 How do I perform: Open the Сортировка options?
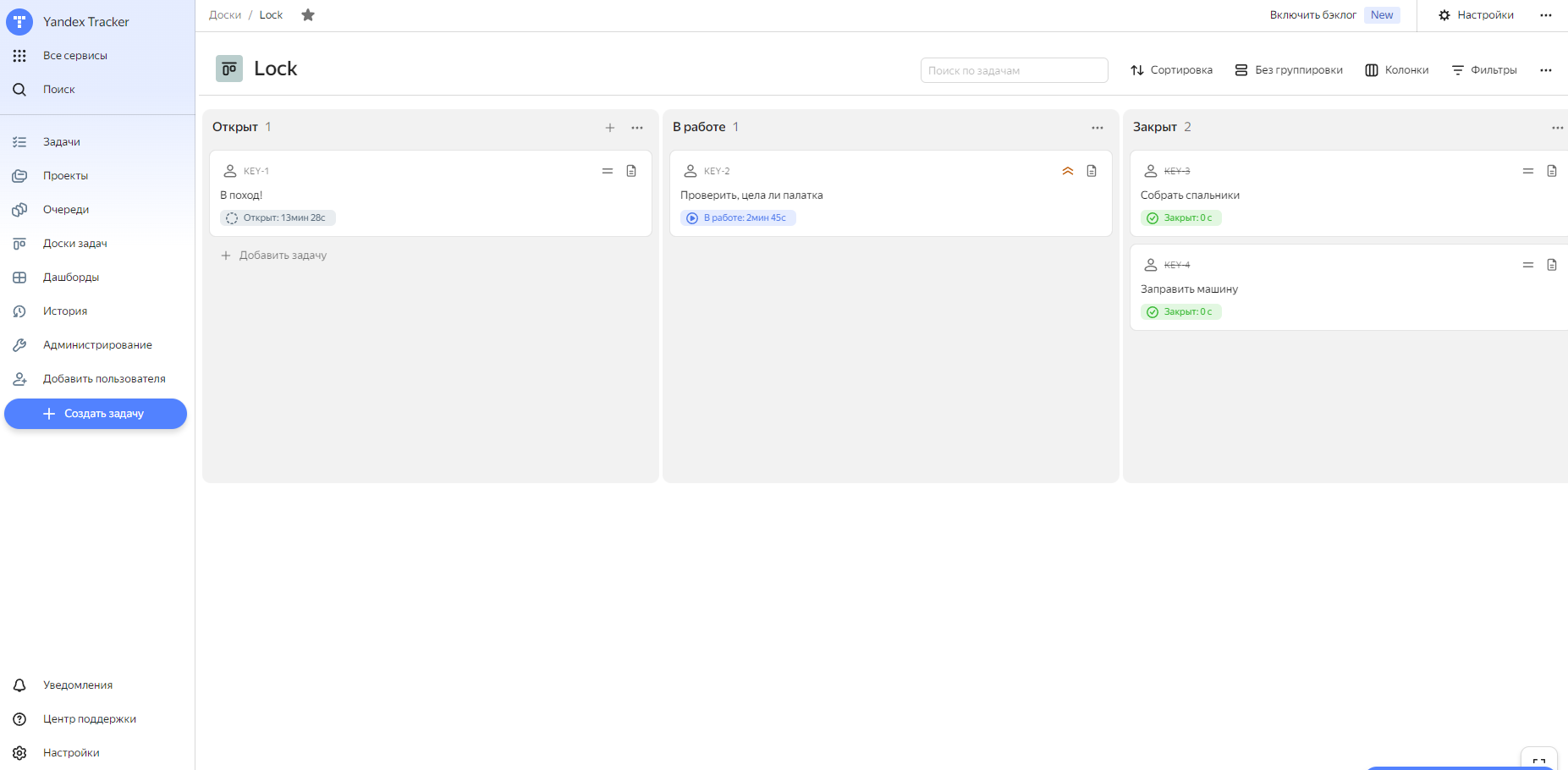1171,70
